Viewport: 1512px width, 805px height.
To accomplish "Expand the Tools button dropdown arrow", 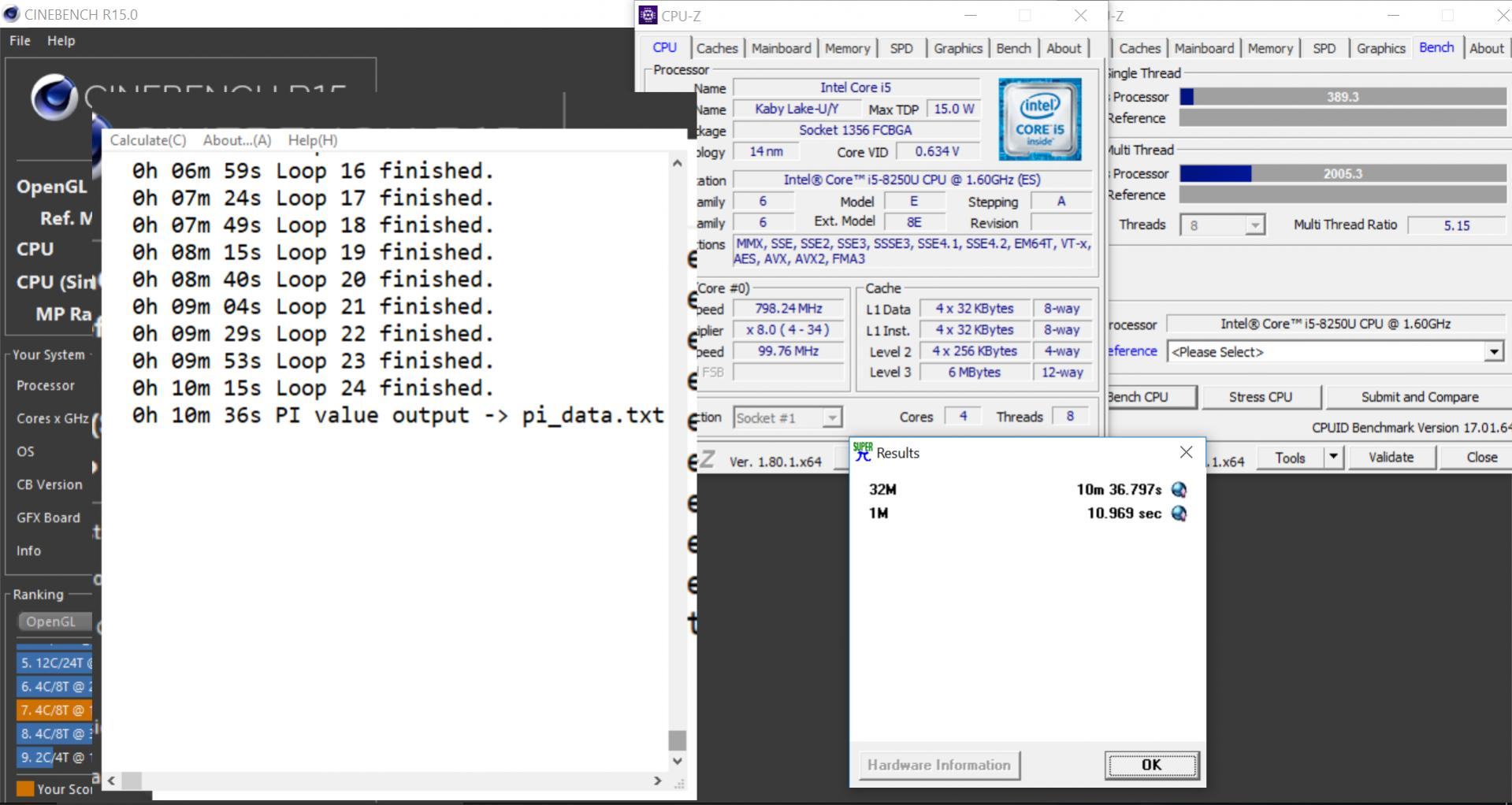I will pos(1333,457).
